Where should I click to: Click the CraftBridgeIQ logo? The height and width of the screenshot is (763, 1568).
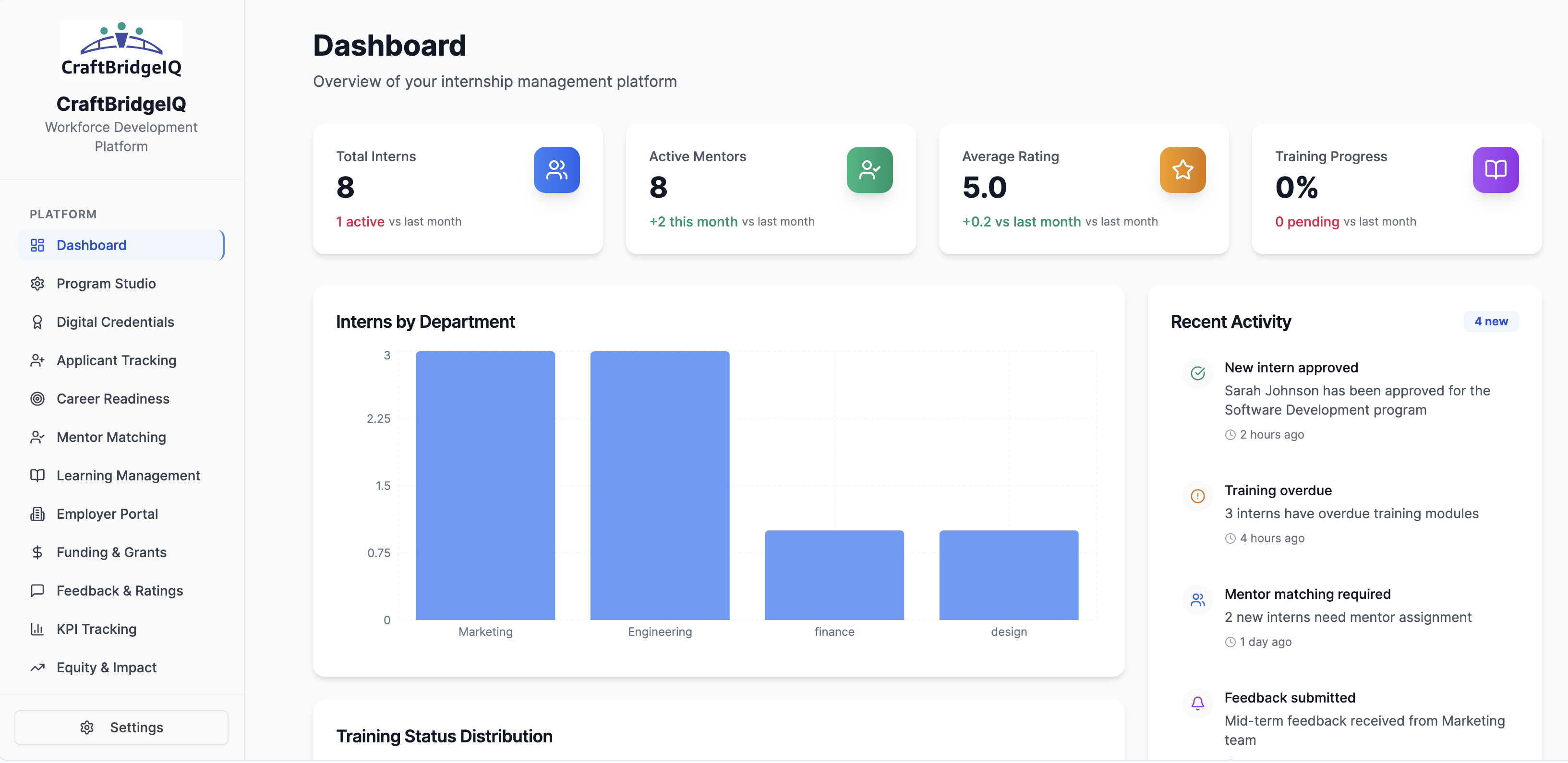point(121,48)
